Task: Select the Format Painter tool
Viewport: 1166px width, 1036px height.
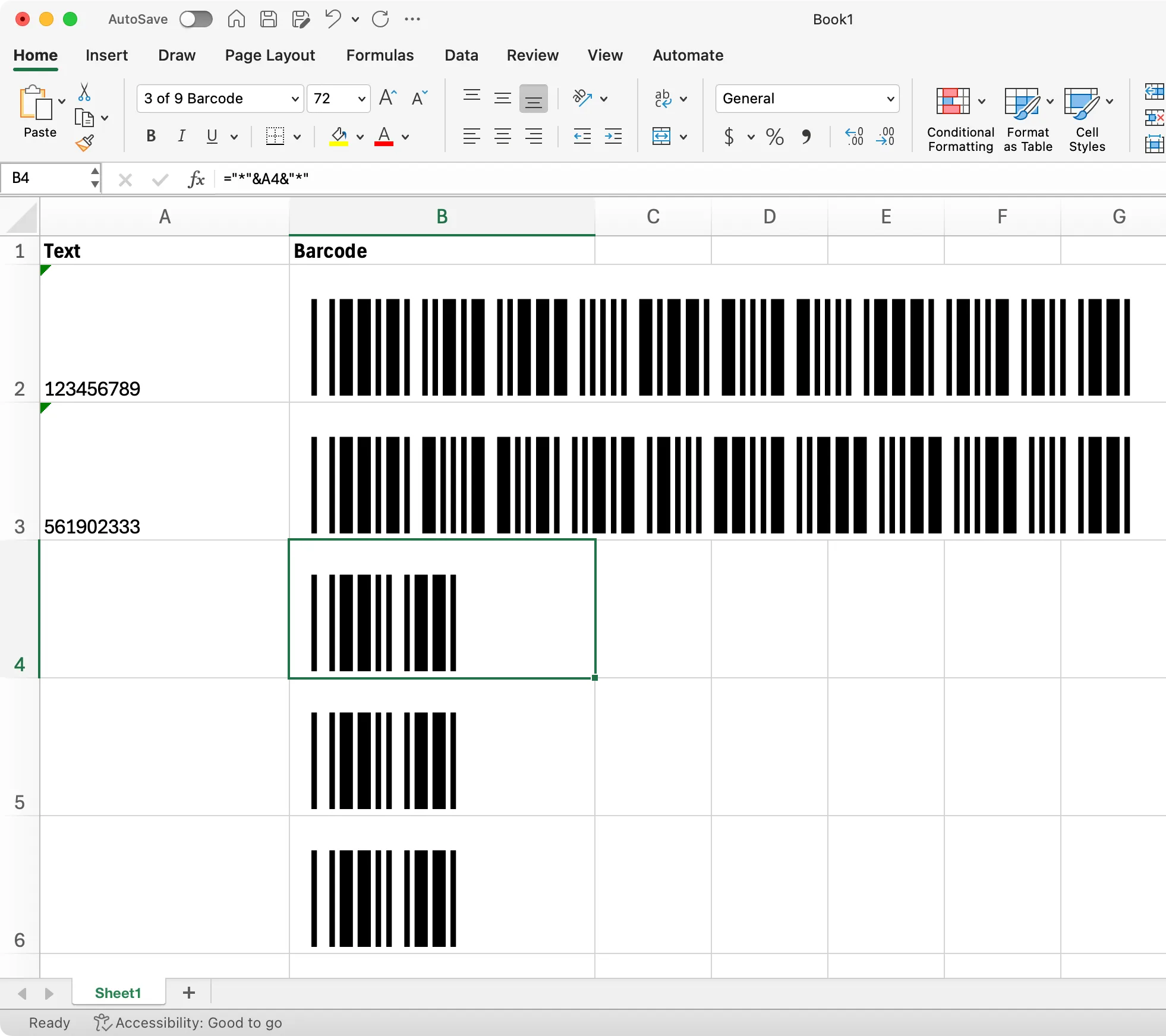Action: tap(85, 143)
